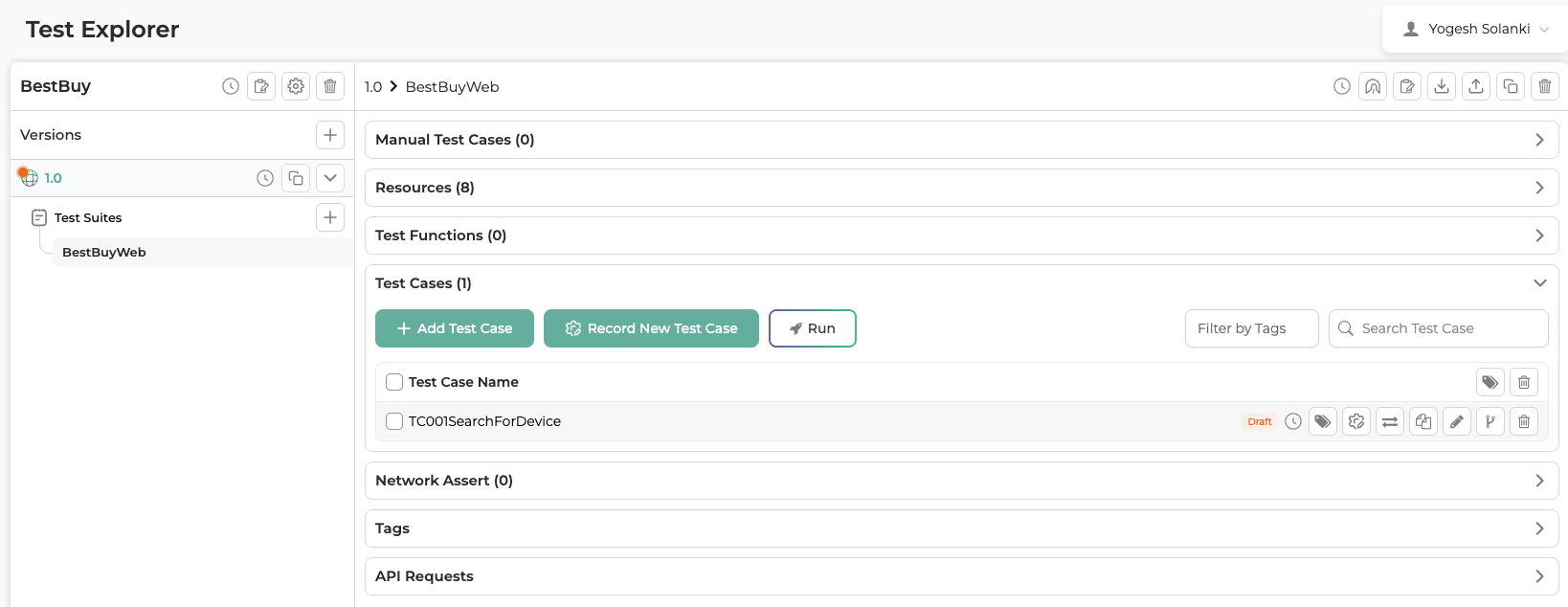Click the globe icon for version 1.0
1568x607 pixels.
(x=29, y=178)
